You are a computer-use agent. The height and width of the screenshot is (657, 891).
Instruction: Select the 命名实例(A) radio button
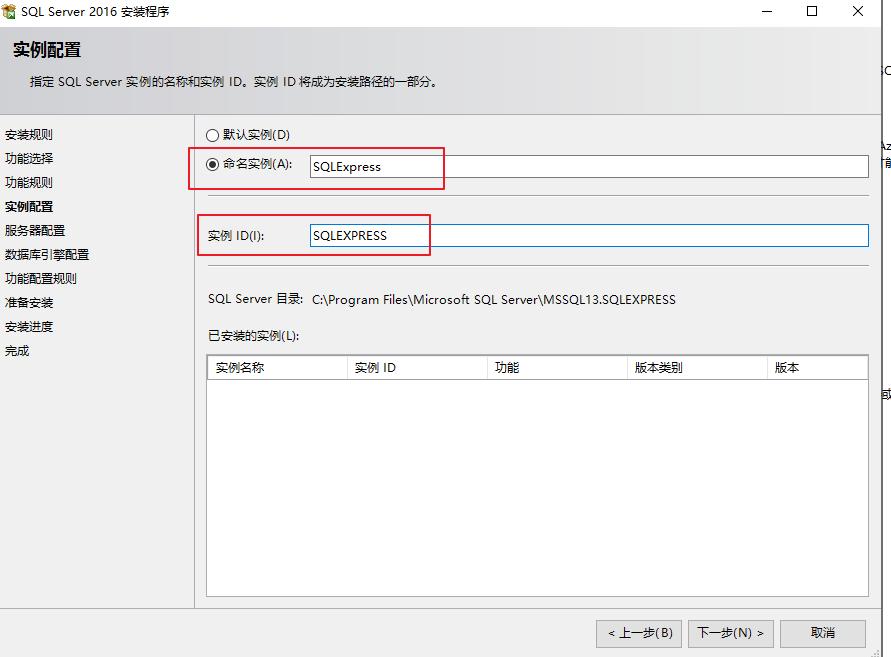click(x=211, y=163)
